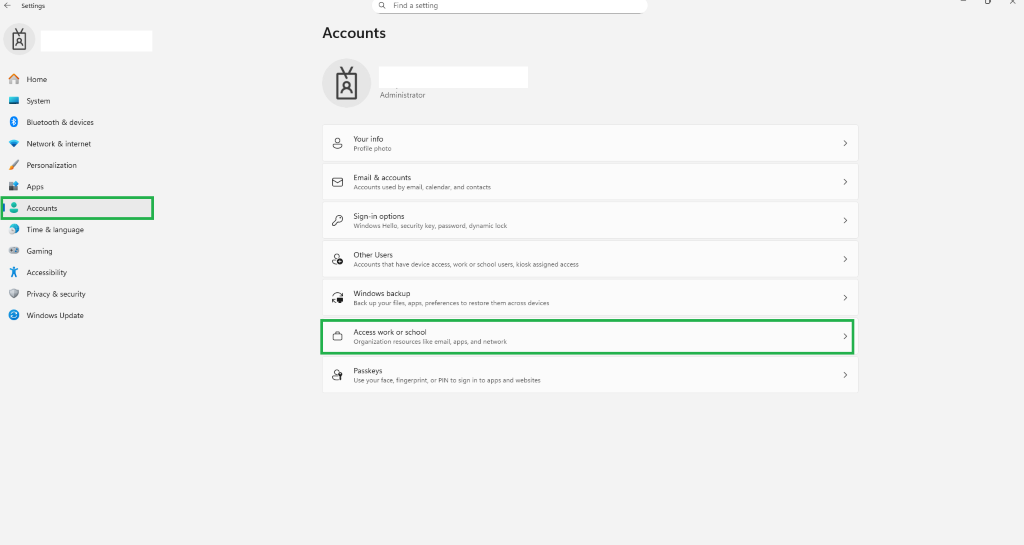Click the Bluetooth icon in sidebar
The image size is (1024, 545).
(x=14, y=122)
